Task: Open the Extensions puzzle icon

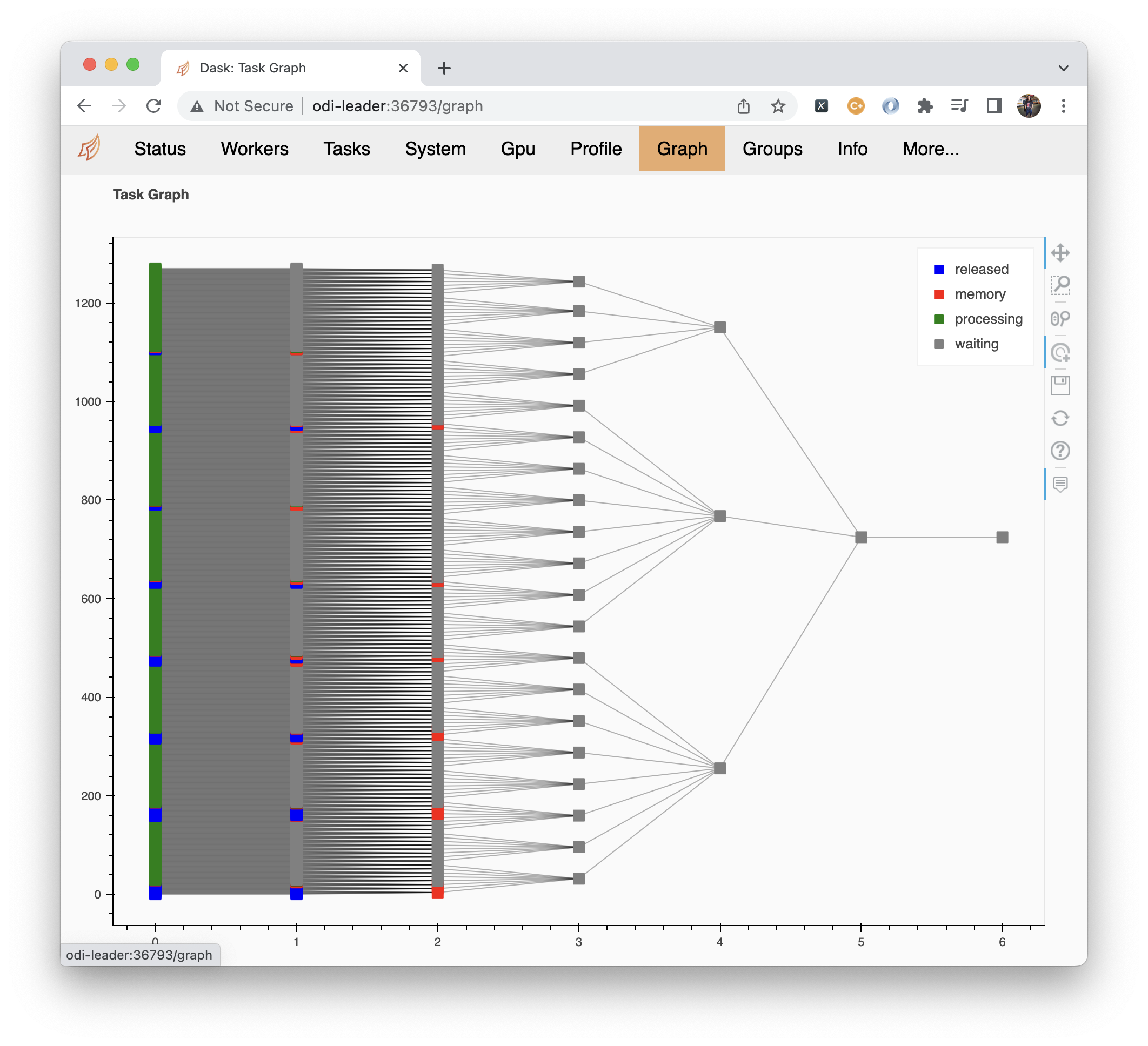Action: coord(925,106)
